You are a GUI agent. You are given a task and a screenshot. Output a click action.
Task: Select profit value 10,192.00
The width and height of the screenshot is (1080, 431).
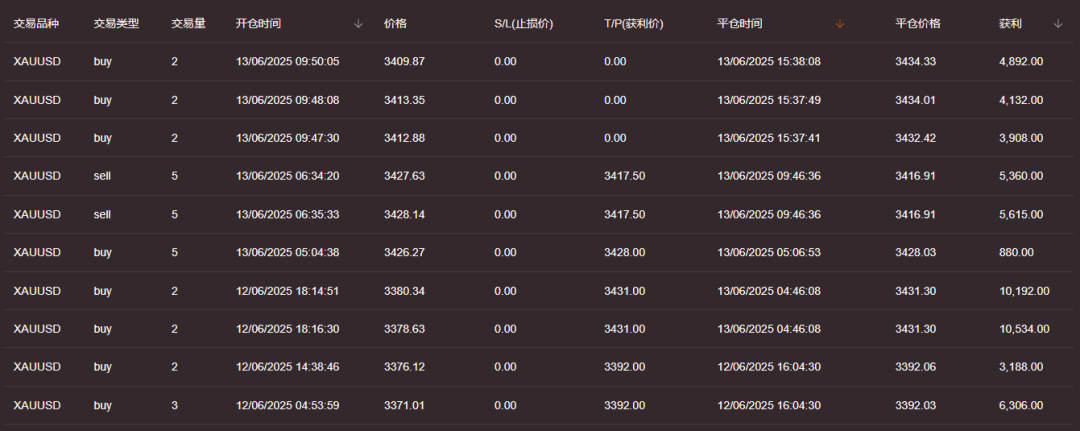point(1024,291)
